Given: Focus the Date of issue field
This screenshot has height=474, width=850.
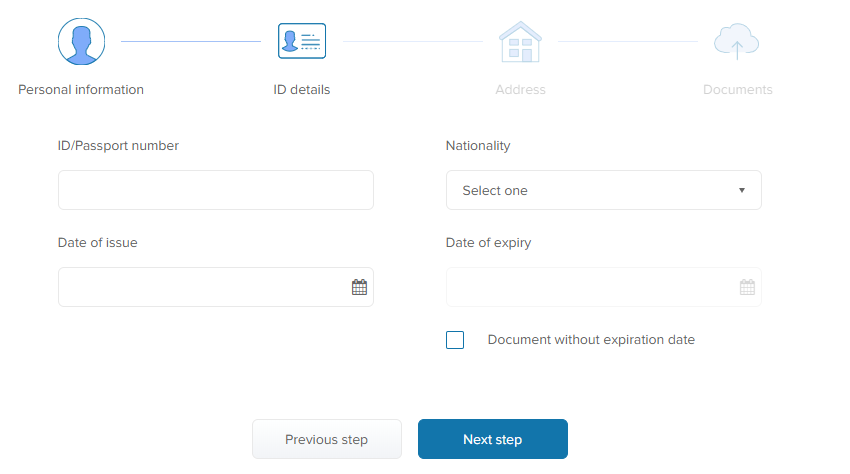Looking at the screenshot, I should pos(216,287).
